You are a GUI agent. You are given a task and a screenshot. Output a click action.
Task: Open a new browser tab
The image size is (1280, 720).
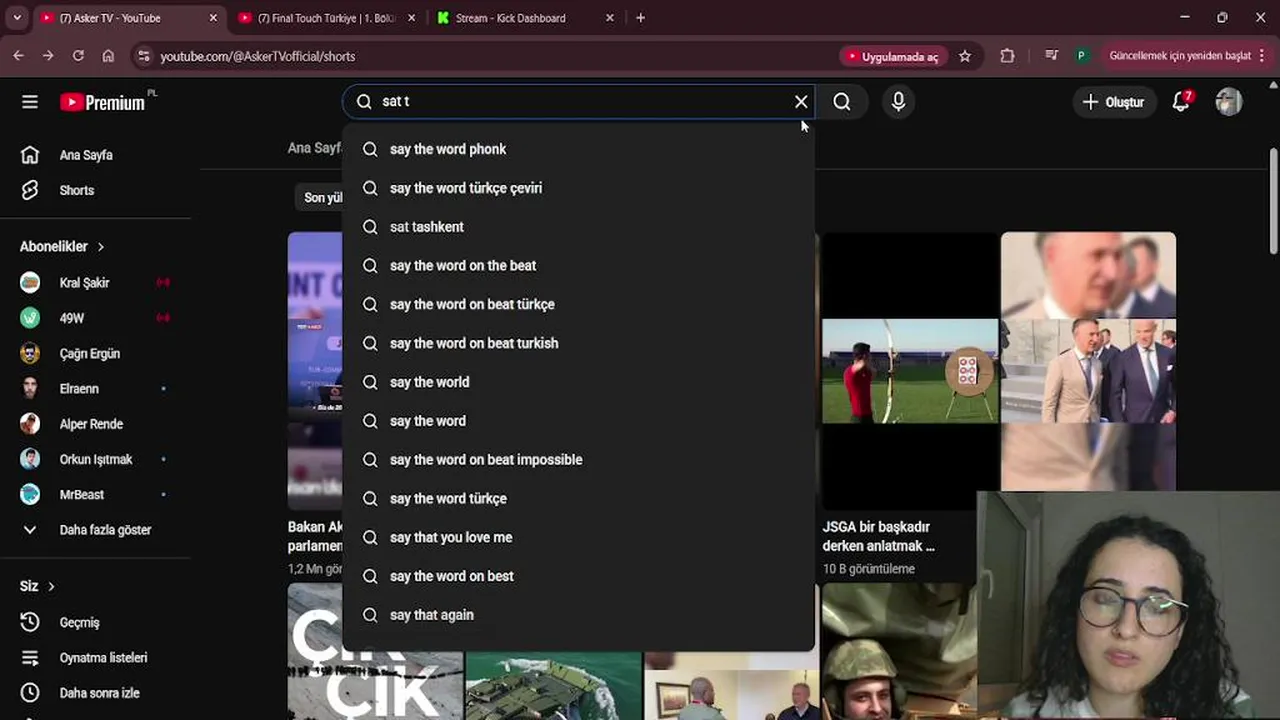pyautogui.click(x=640, y=18)
